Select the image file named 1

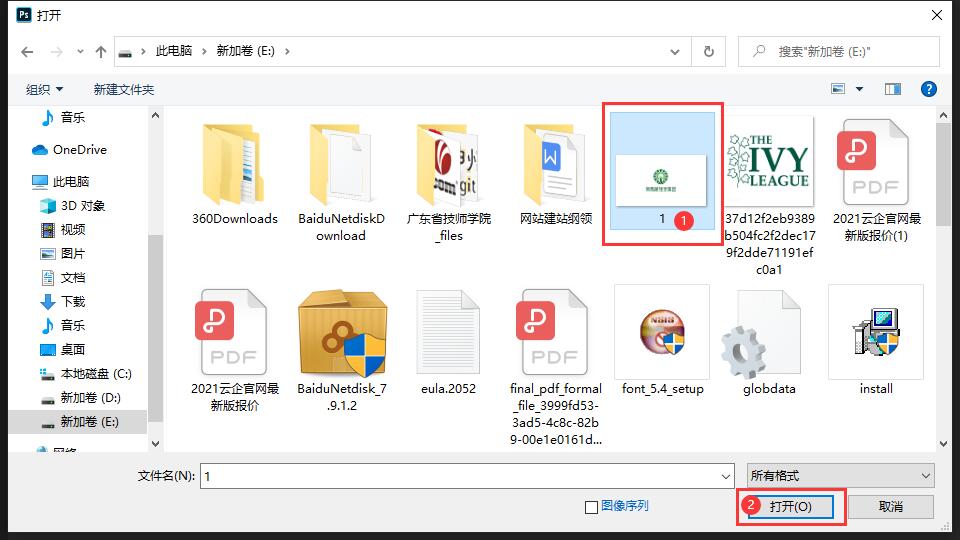pos(662,171)
